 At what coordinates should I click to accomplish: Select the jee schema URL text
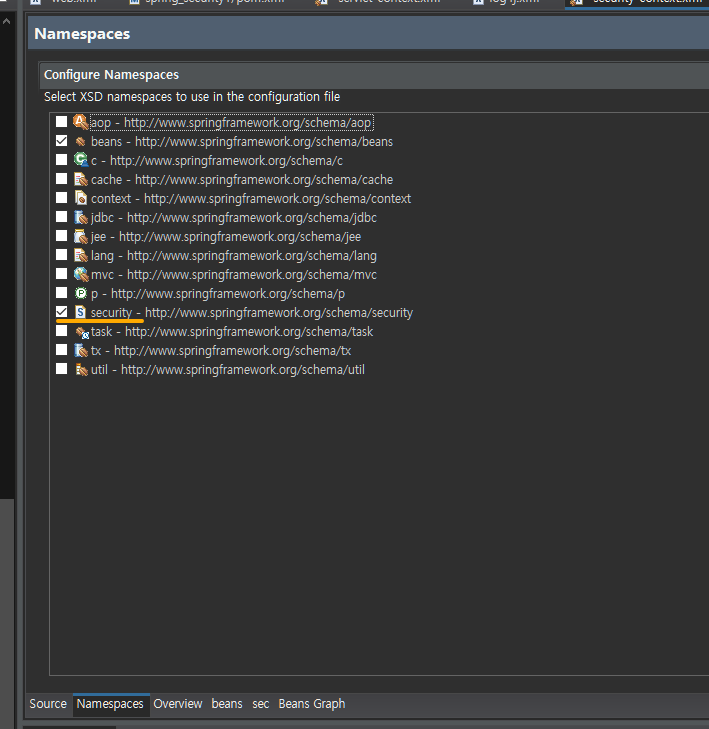click(240, 237)
